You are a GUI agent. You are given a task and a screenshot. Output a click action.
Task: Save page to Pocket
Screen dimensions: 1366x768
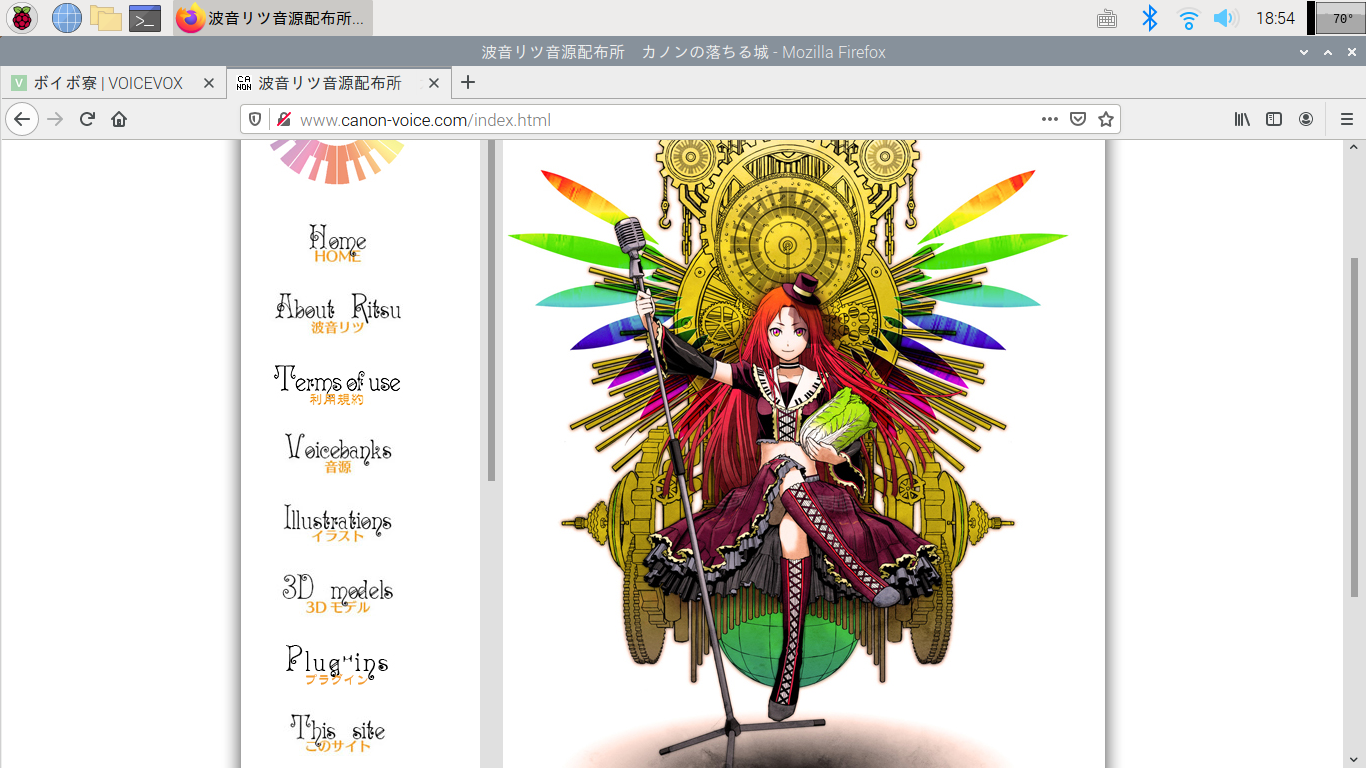(x=1078, y=119)
